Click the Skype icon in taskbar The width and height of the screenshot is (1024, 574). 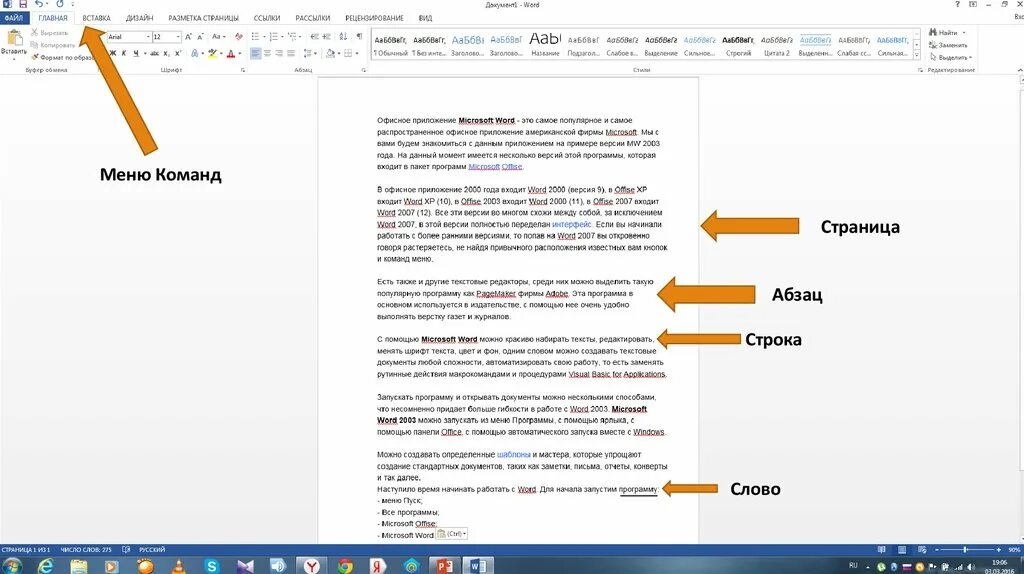211,566
